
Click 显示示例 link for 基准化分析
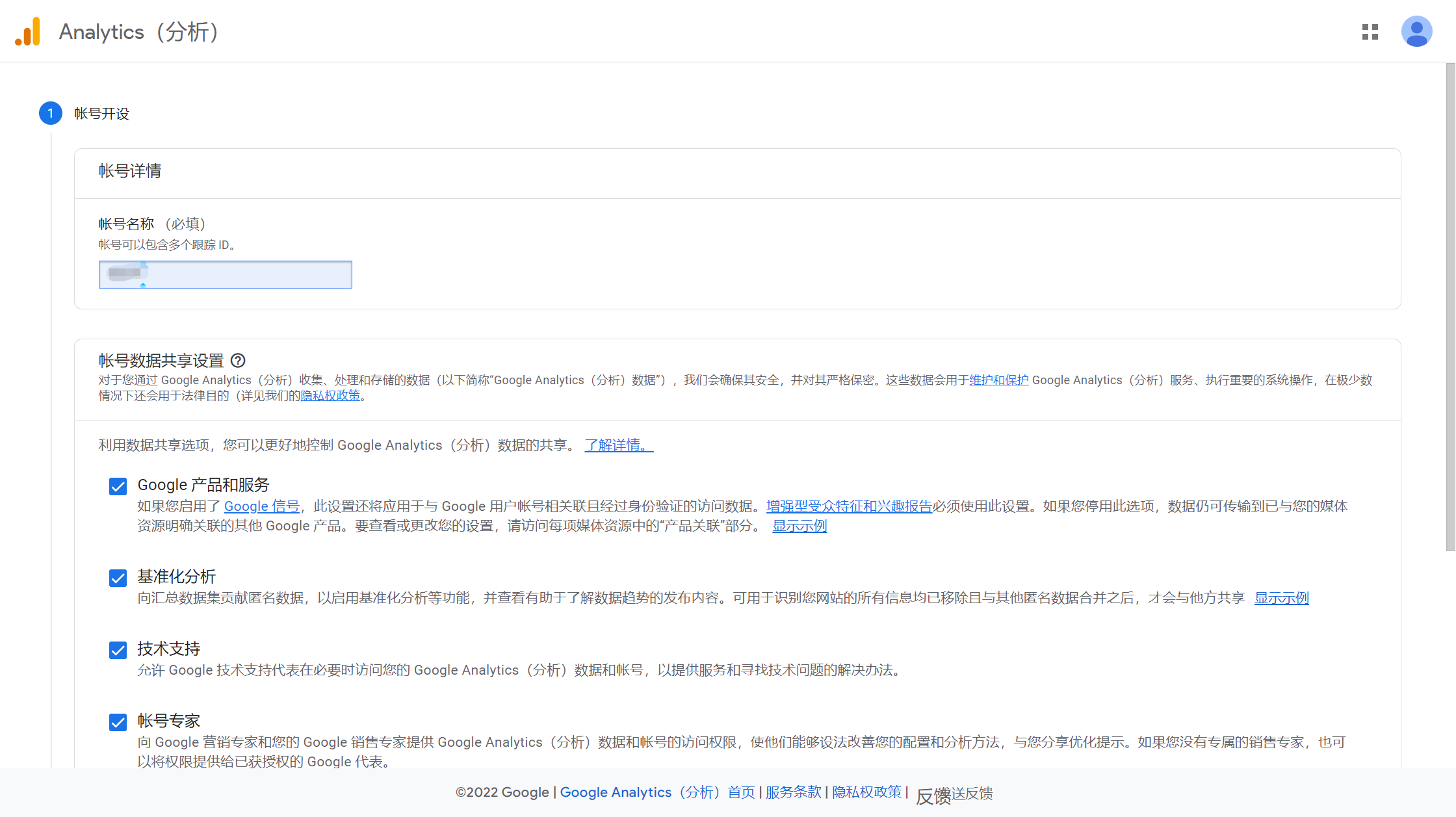[1280, 598]
